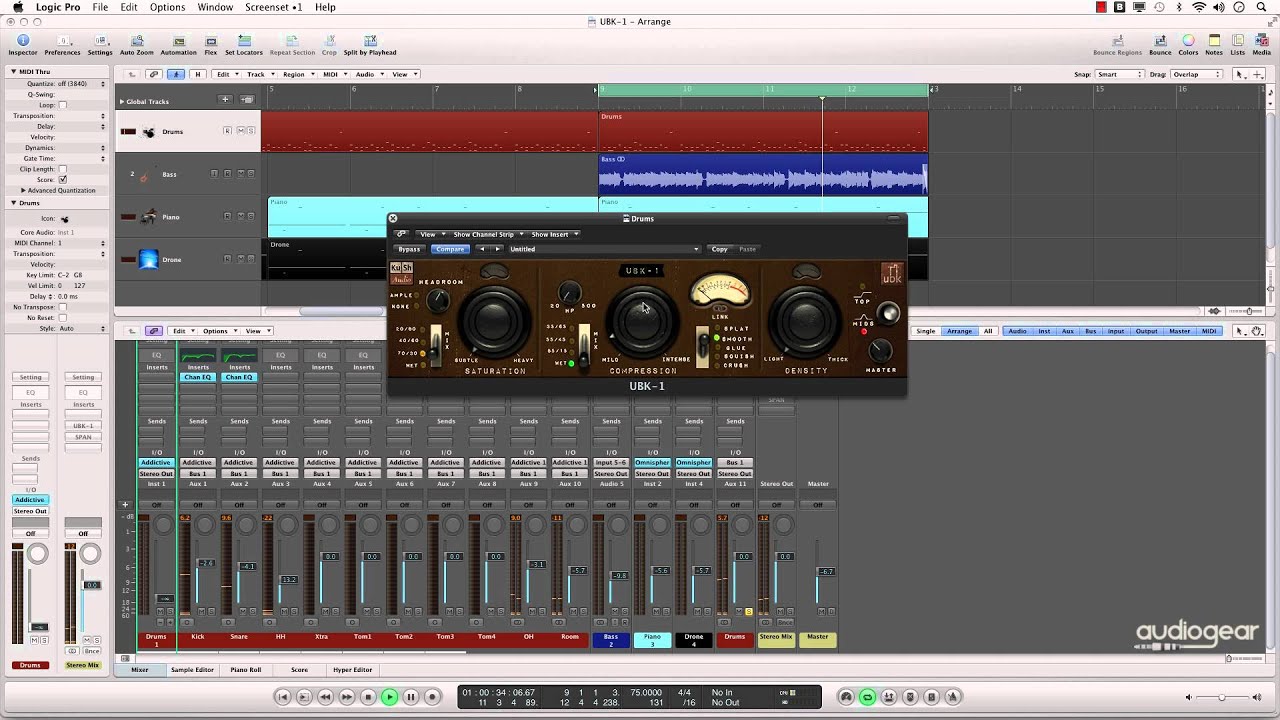Image resolution: width=1280 pixels, height=720 pixels.
Task: Click the Apple menu icon
Action: (x=18, y=7)
